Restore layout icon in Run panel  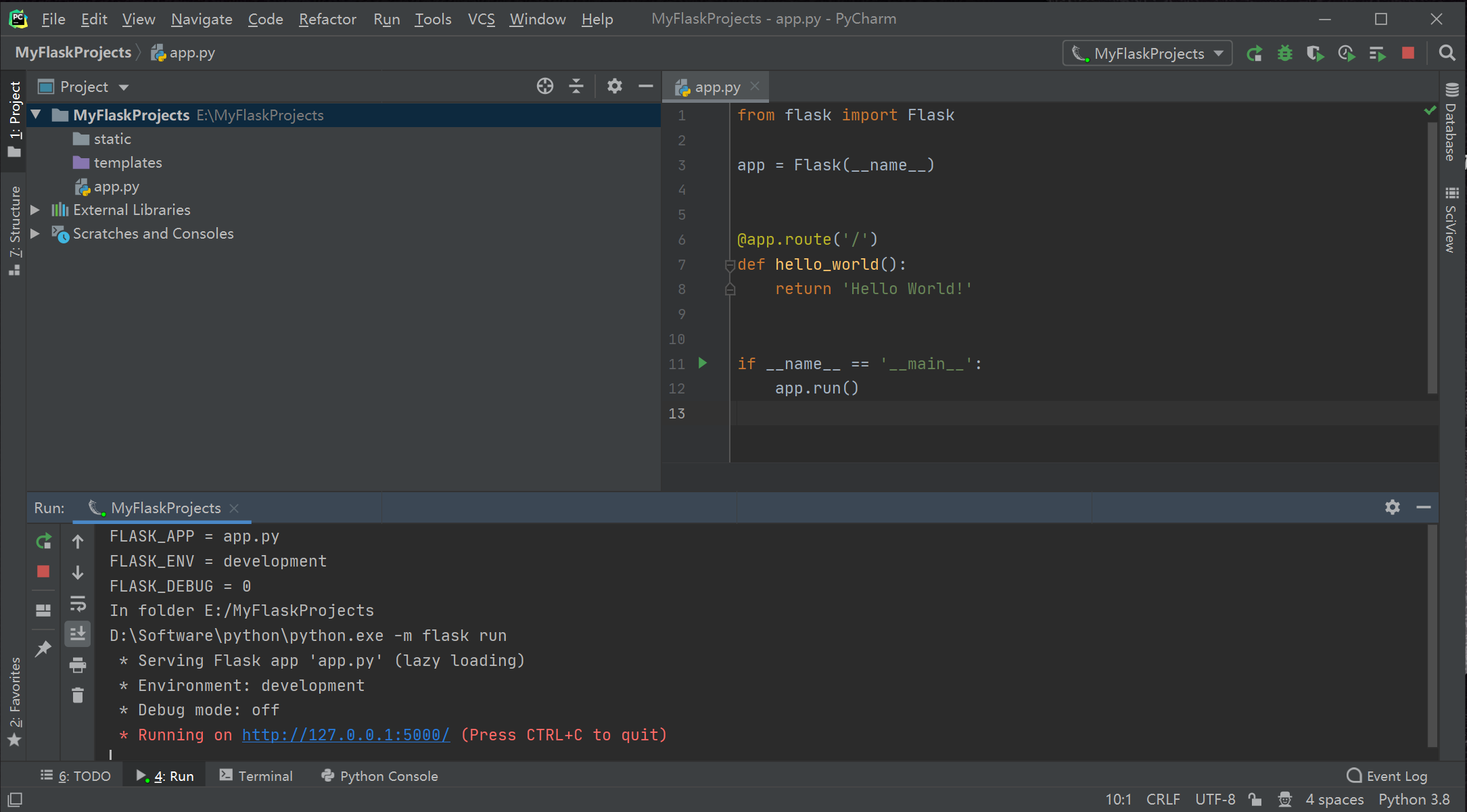coord(43,611)
